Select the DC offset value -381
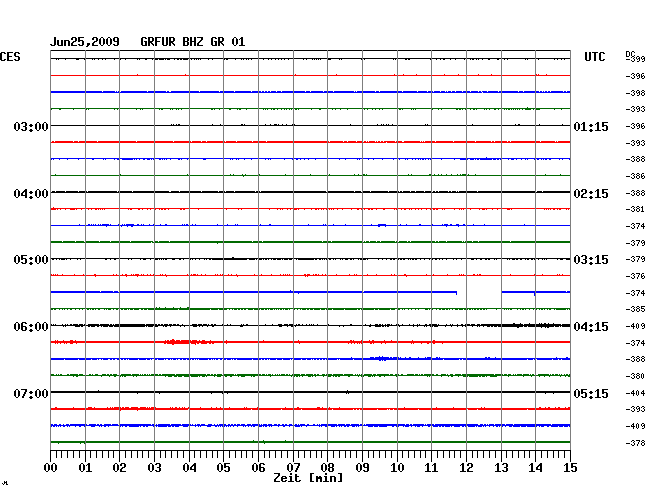This screenshot has height=494, width=650. click(635, 209)
